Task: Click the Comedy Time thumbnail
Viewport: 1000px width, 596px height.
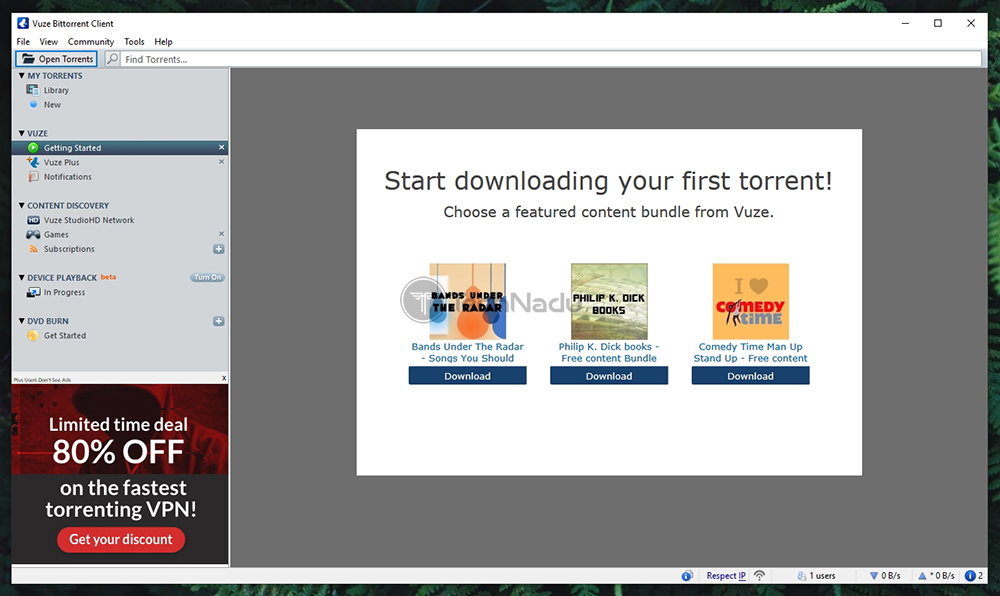Action: click(751, 301)
